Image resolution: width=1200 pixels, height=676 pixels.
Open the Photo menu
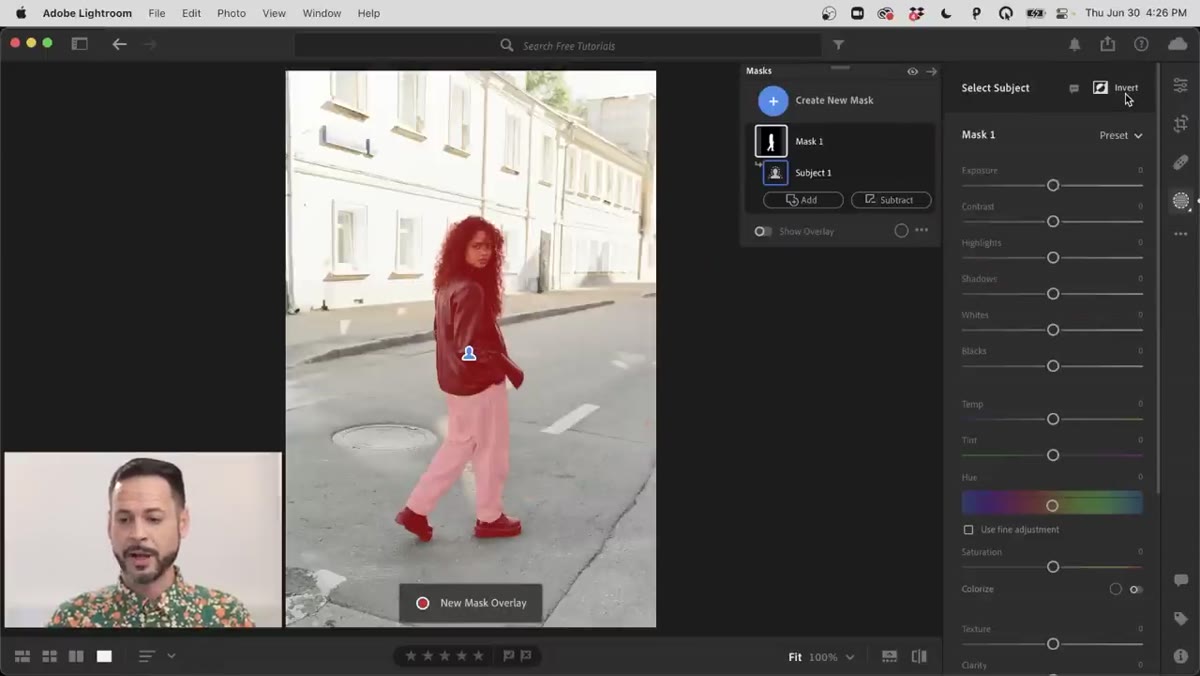click(x=231, y=13)
